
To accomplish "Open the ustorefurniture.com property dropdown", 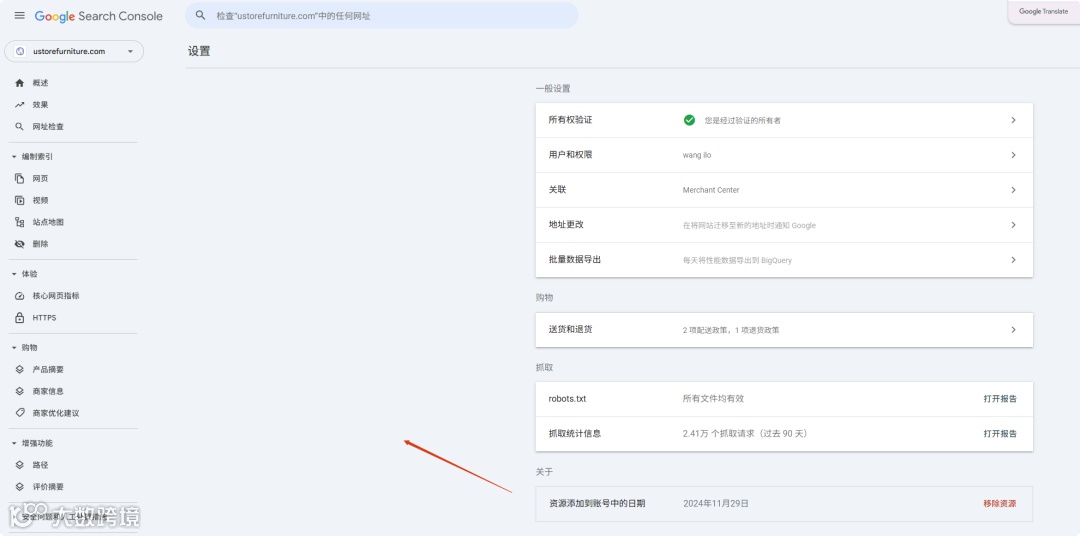I will 74,51.
